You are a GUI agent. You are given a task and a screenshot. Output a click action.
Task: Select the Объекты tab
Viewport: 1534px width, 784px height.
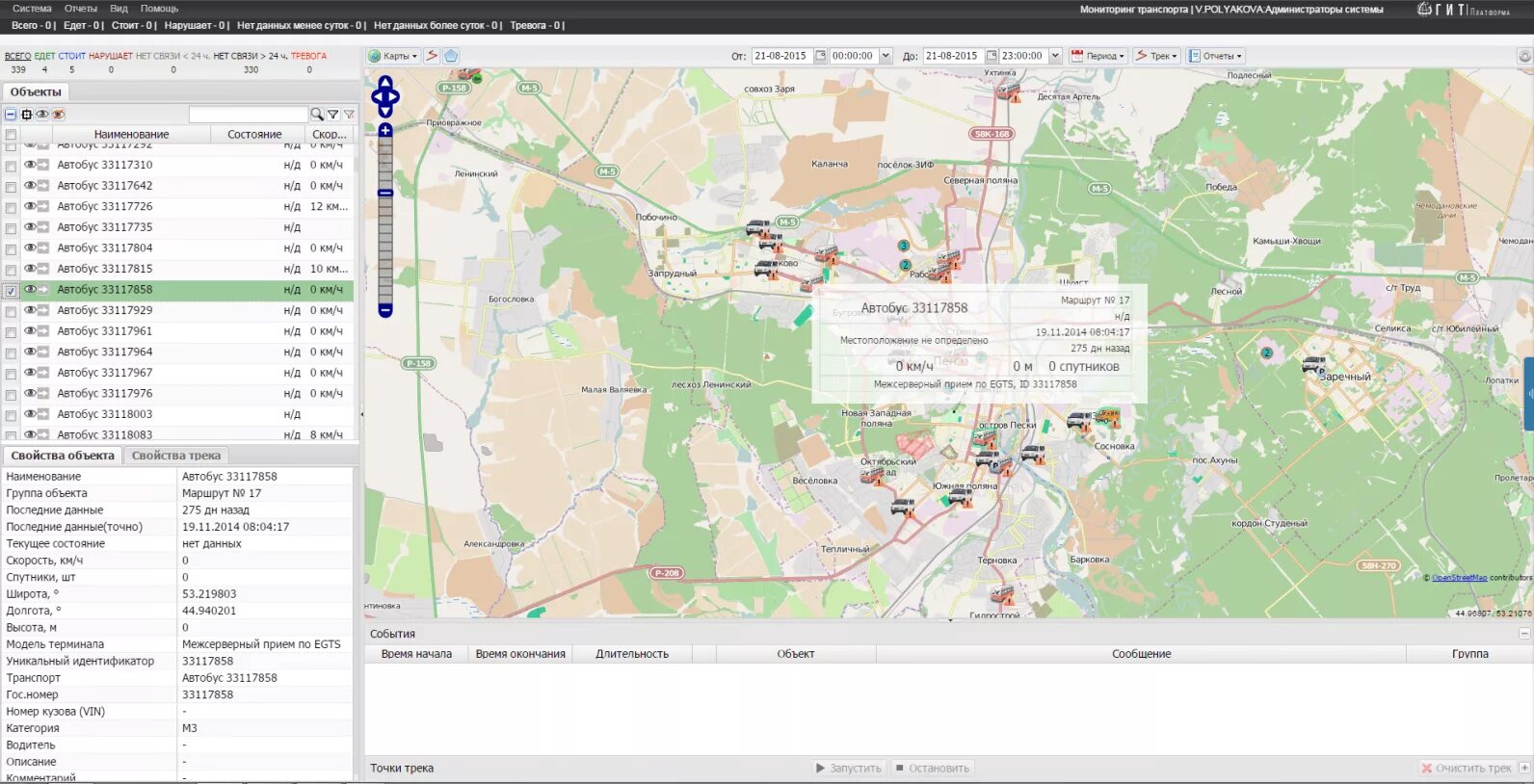click(36, 92)
